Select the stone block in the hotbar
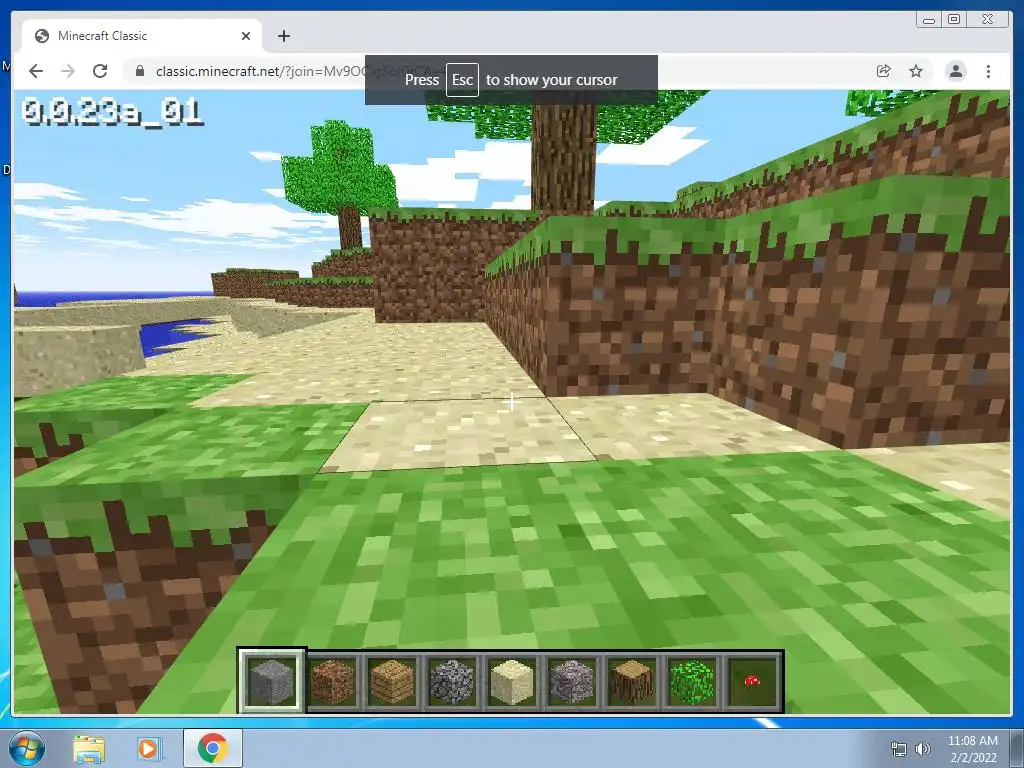The height and width of the screenshot is (768, 1024). tap(271, 681)
